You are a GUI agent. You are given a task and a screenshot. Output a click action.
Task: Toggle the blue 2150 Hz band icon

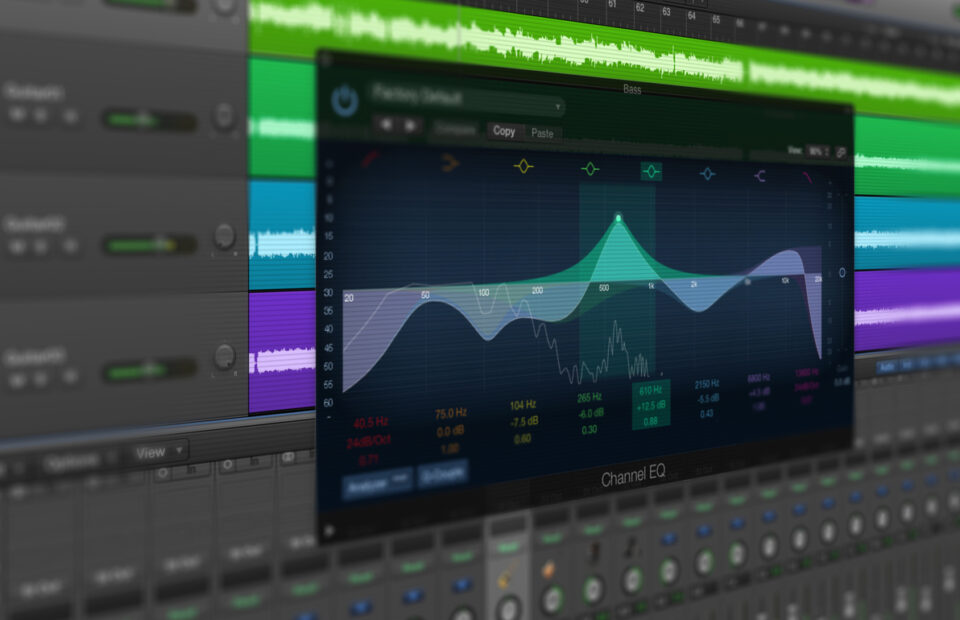pyautogui.click(x=708, y=174)
